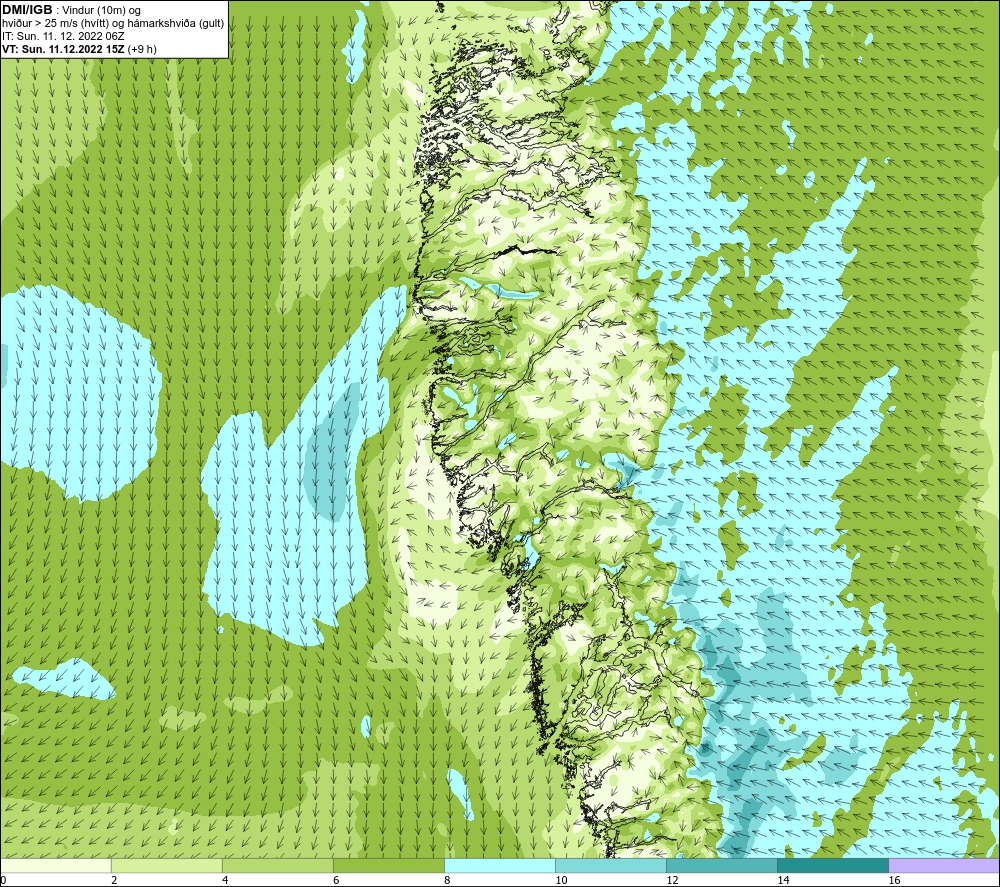Click the purple legend swatch above 16 m/s

944,865
